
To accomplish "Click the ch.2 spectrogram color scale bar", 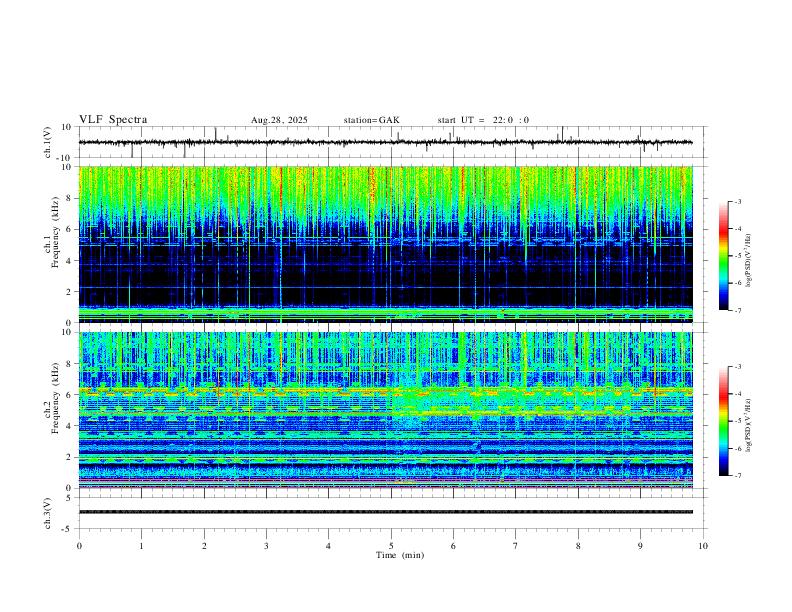I will point(723,421).
